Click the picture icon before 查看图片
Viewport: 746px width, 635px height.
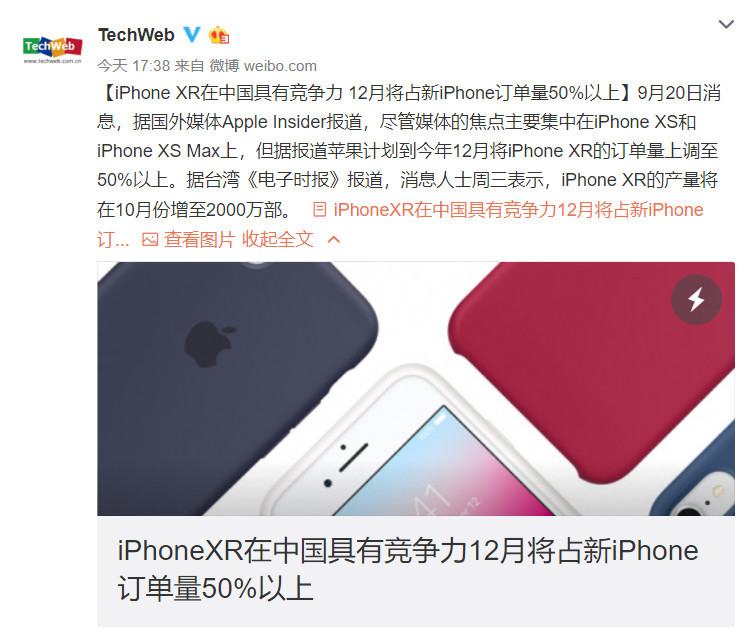(150, 239)
